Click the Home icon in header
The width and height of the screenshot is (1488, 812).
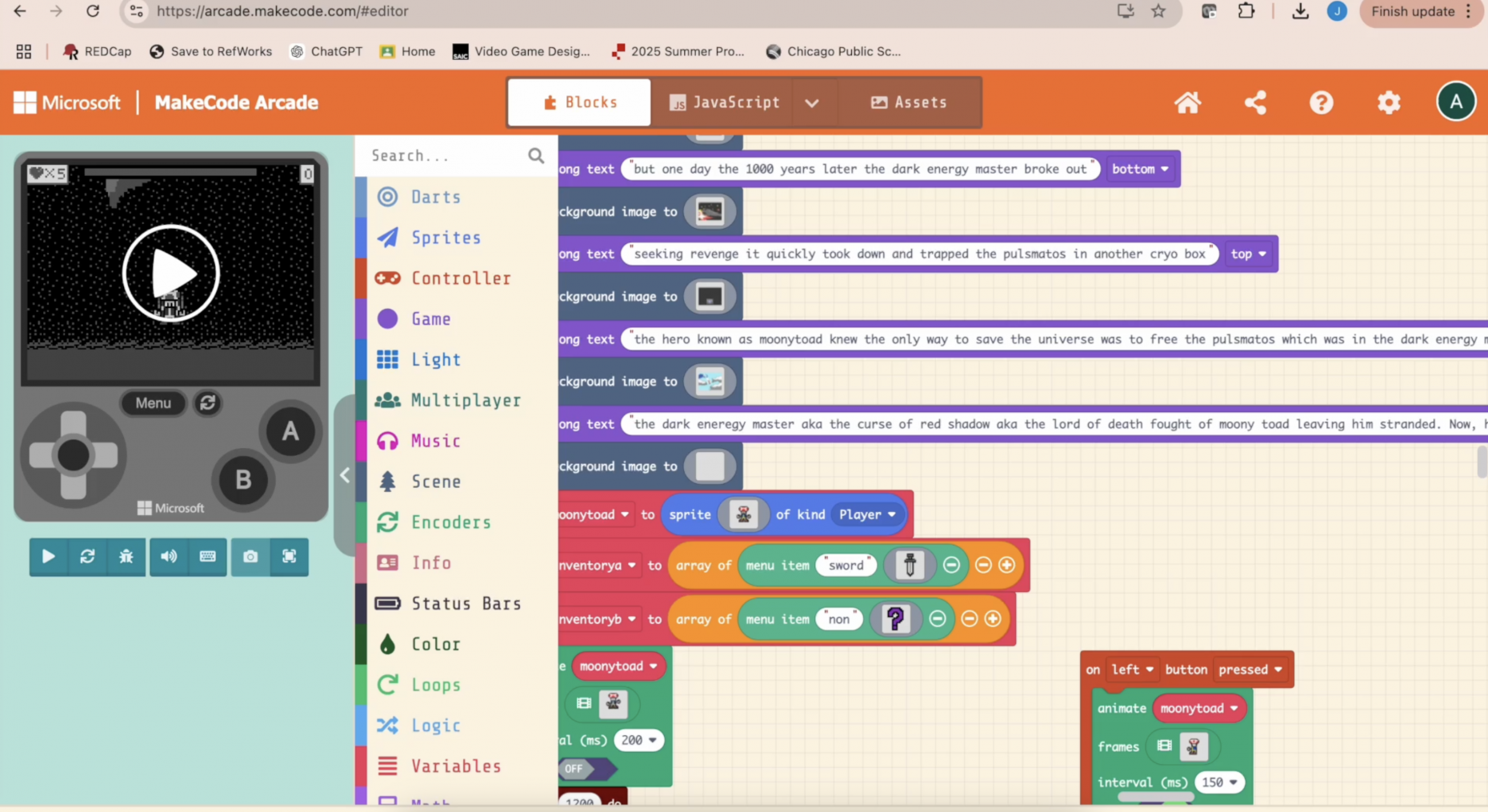[x=1187, y=102]
